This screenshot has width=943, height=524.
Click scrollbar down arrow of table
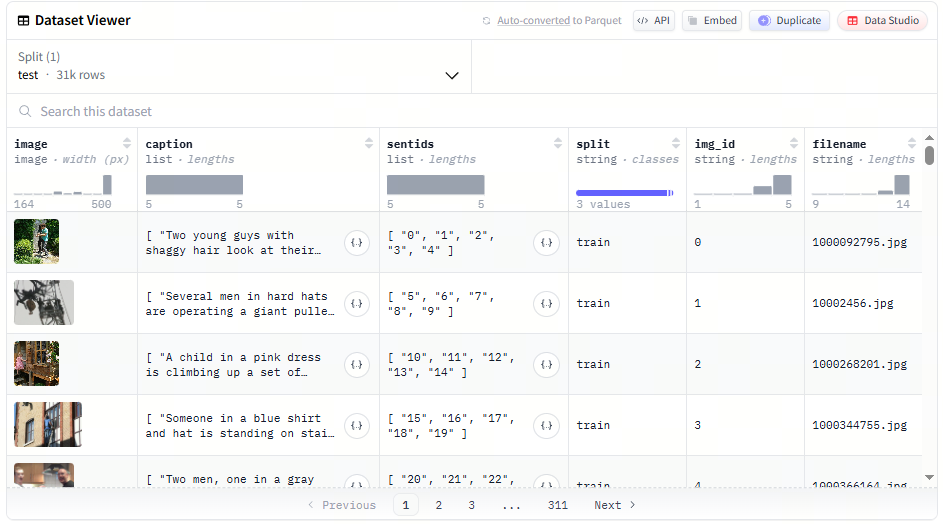tap(929, 477)
